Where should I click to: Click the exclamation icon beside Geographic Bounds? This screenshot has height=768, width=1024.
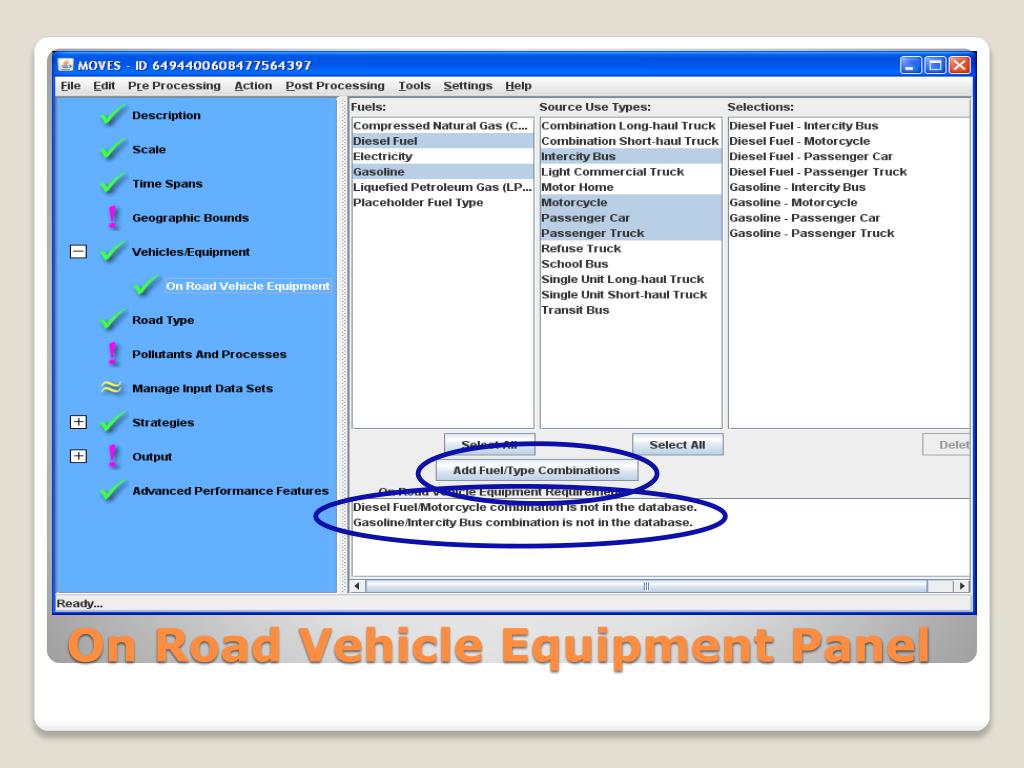tap(113, 217)
